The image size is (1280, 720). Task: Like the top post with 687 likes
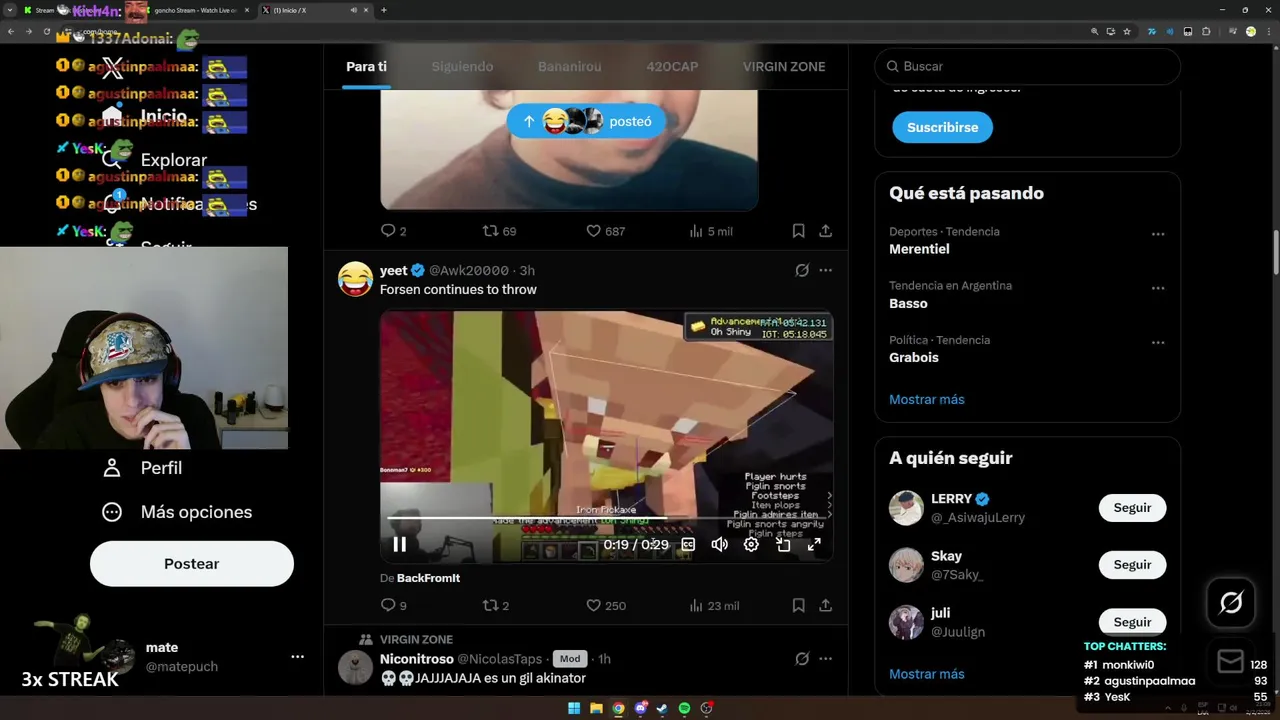pos(605,231)
